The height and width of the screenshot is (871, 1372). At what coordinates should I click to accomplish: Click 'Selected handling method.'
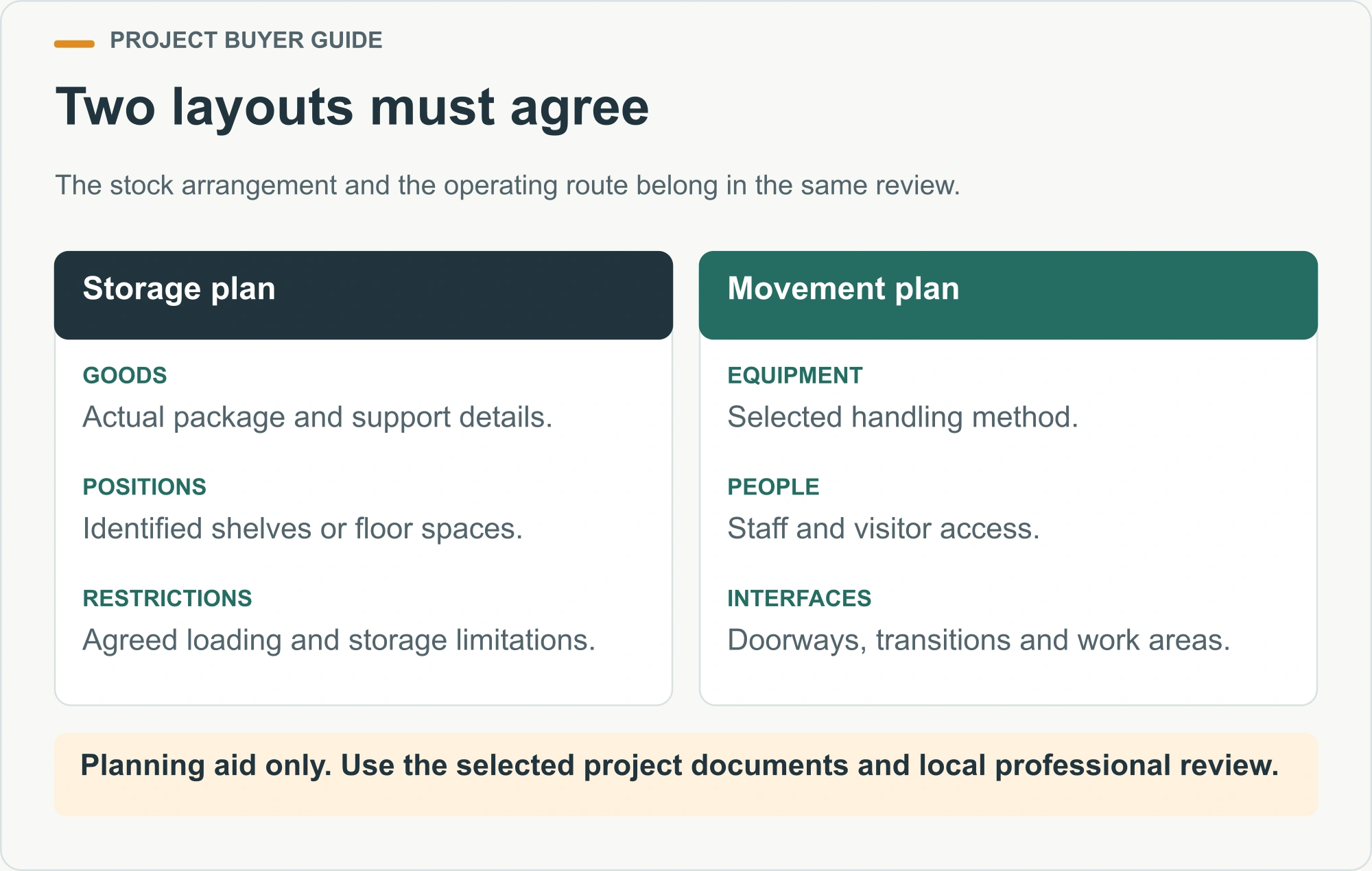[903, 417]
